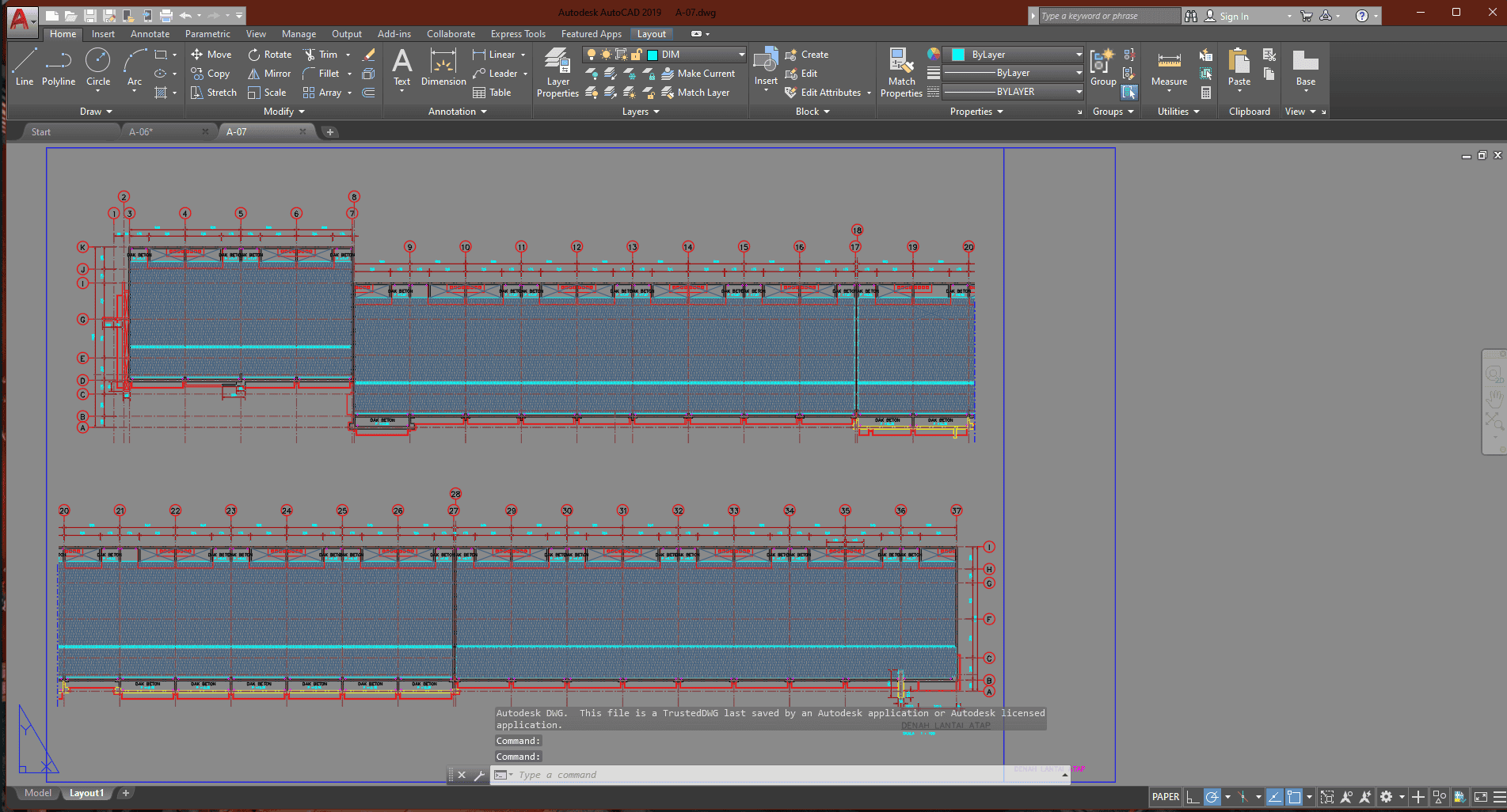Open the customization wrench in command line
1507x812 pixels.
coord(479,776)
